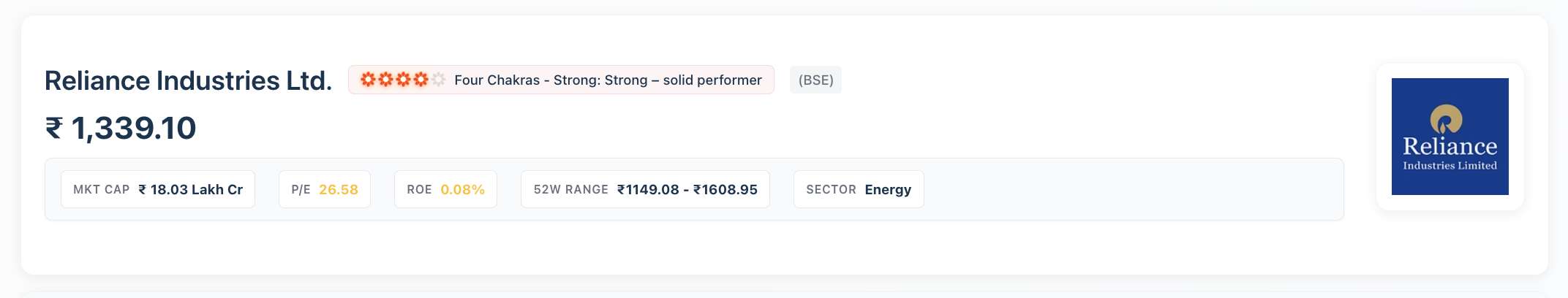Click the Reliance Industries Limited logo thumbnail
The image size is (1568, 298).
pyautogui.click(x=1450, y=137)
